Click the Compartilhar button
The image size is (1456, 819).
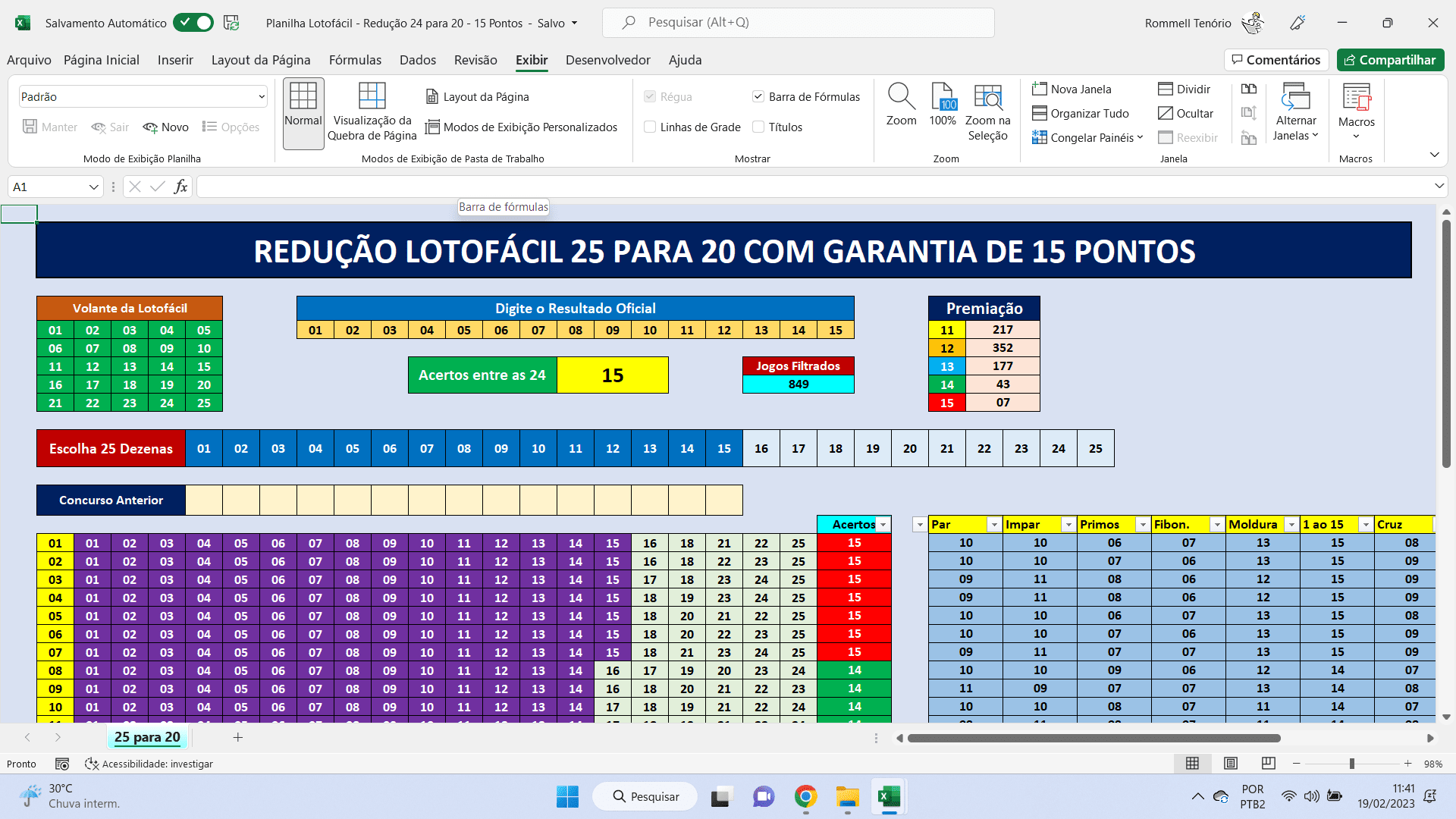point(1390,60)
